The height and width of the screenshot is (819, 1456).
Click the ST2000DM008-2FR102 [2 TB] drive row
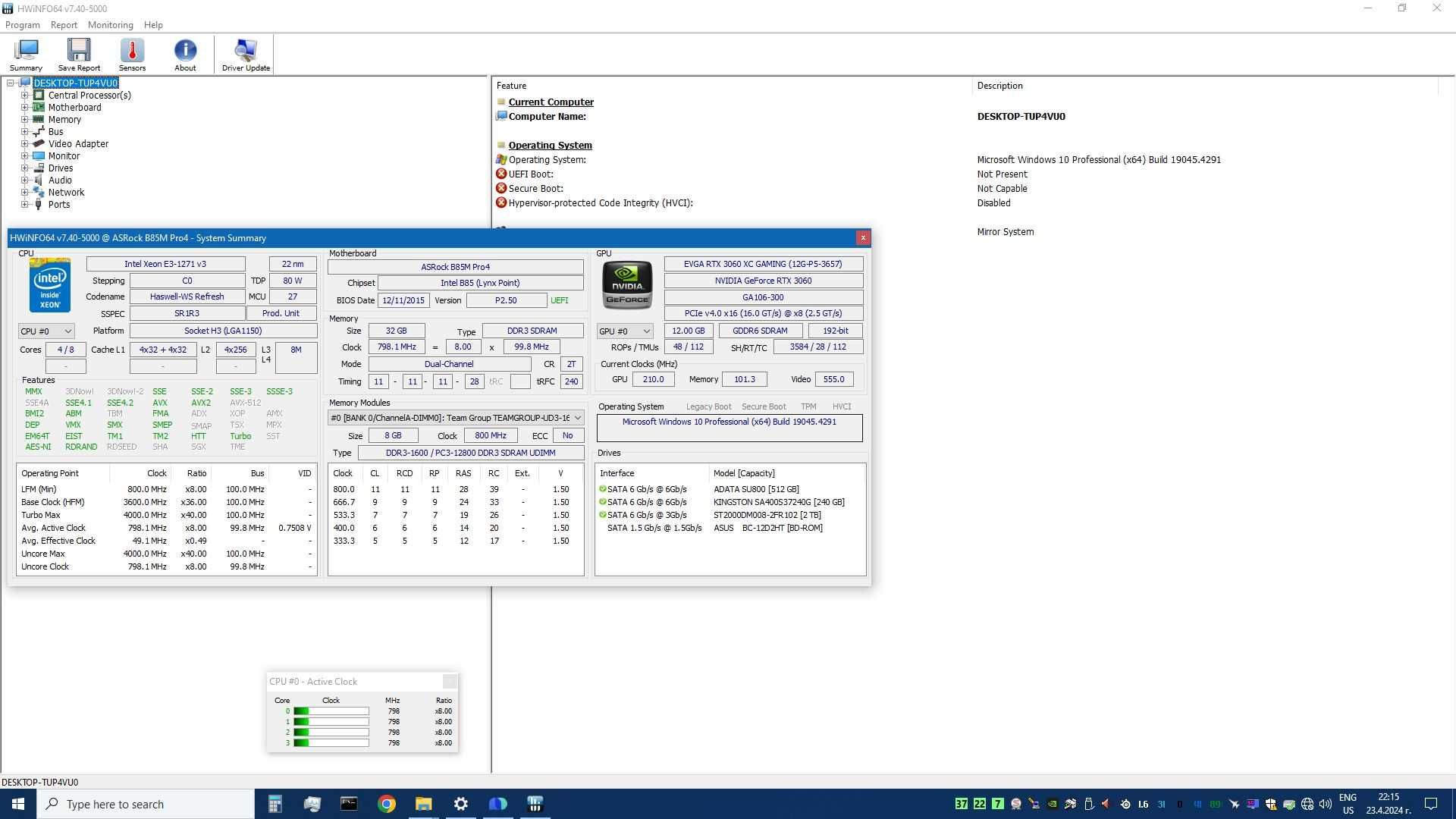[x=730, y=515]
